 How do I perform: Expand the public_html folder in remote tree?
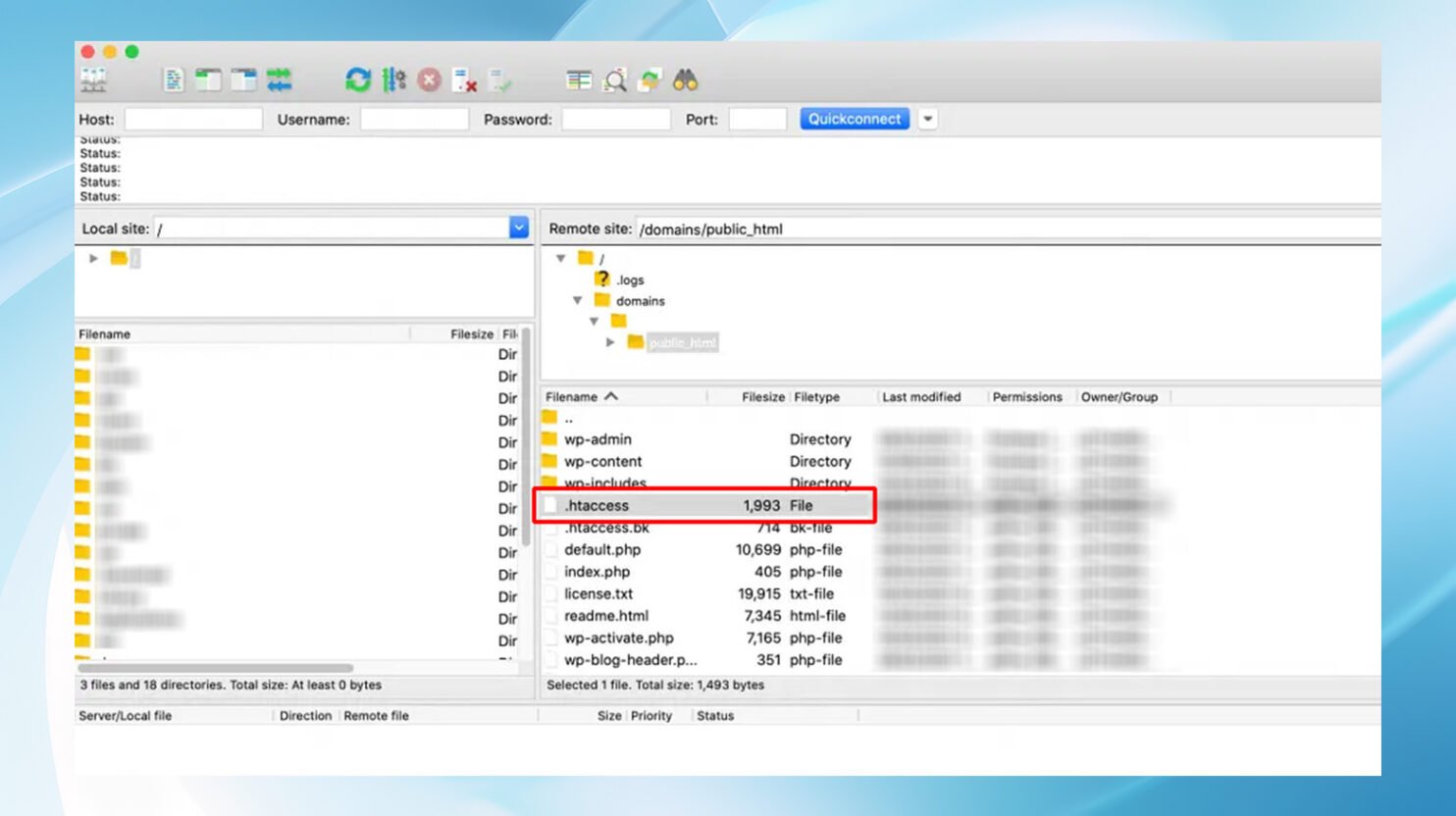coord(610,342)
